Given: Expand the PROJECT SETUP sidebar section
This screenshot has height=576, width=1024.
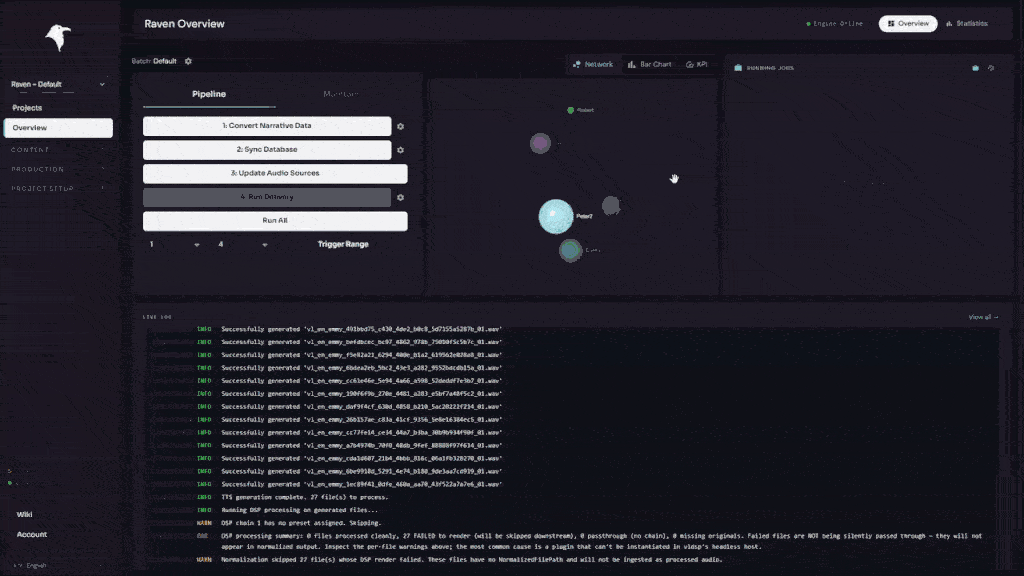Looking at the screenshot, I should pos(58,189).
